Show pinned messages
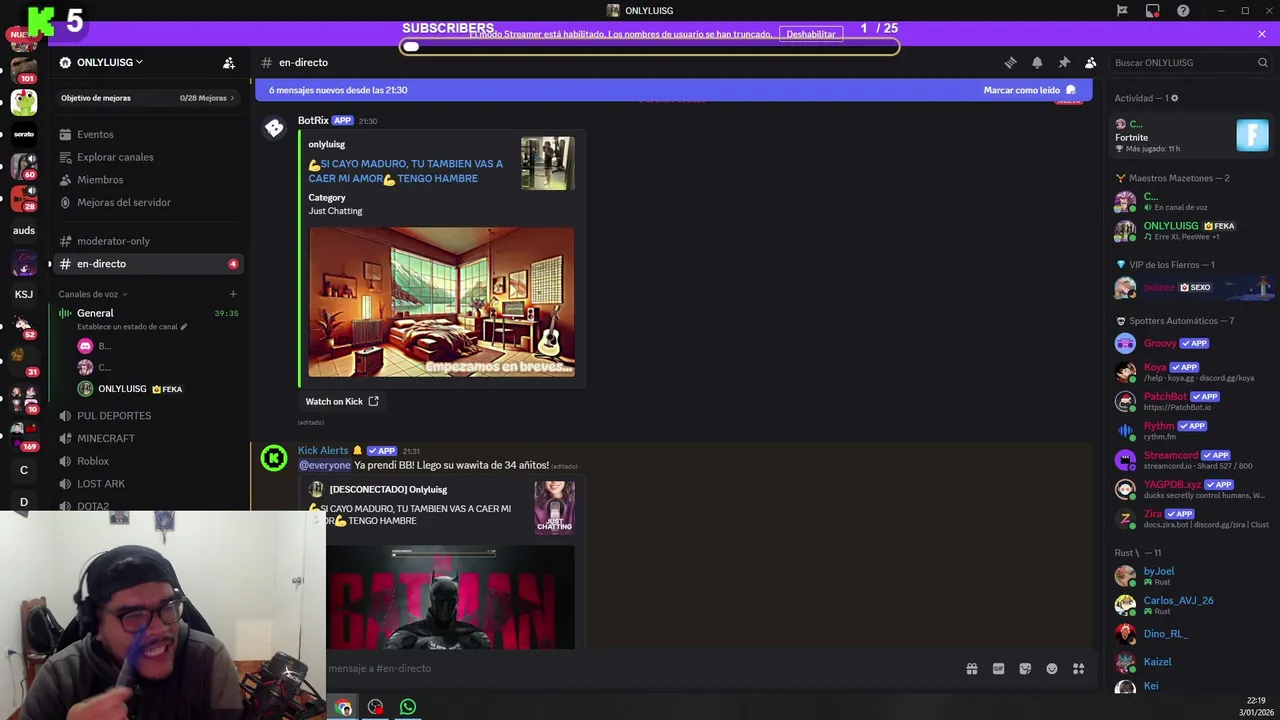Screen dimensions: 1280x720 point(1064,62)
